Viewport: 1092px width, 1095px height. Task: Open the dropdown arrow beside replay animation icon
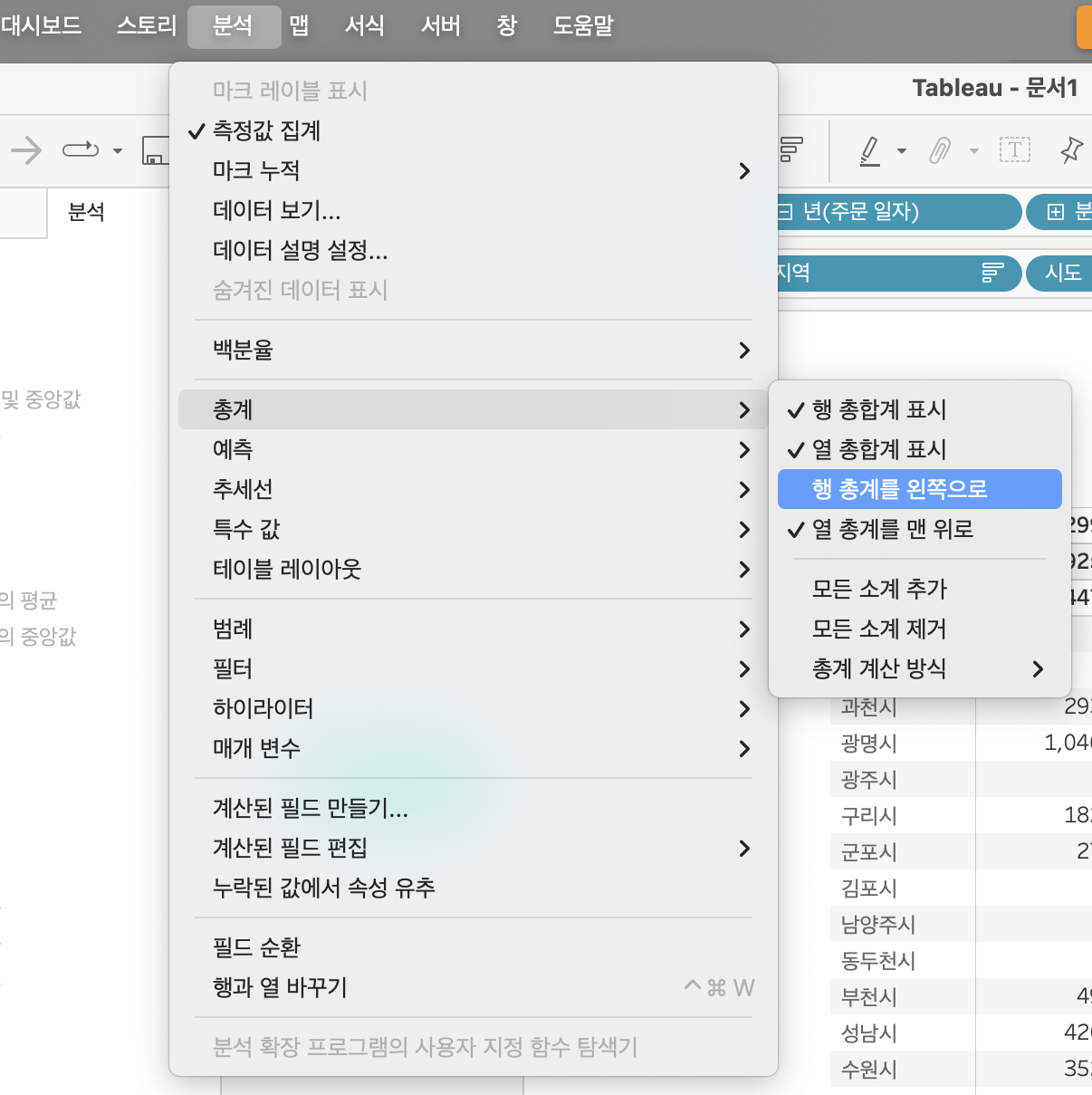coord(118,150)
